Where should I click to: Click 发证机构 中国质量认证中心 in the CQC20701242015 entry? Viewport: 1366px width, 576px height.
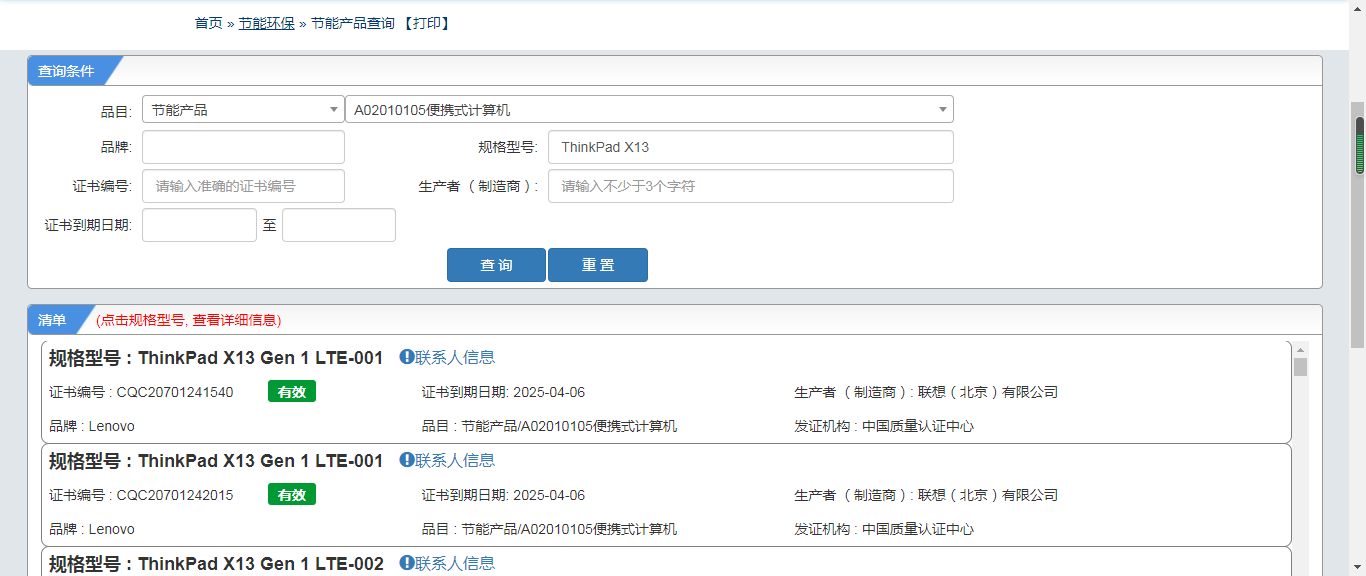[x=884, y=529]
